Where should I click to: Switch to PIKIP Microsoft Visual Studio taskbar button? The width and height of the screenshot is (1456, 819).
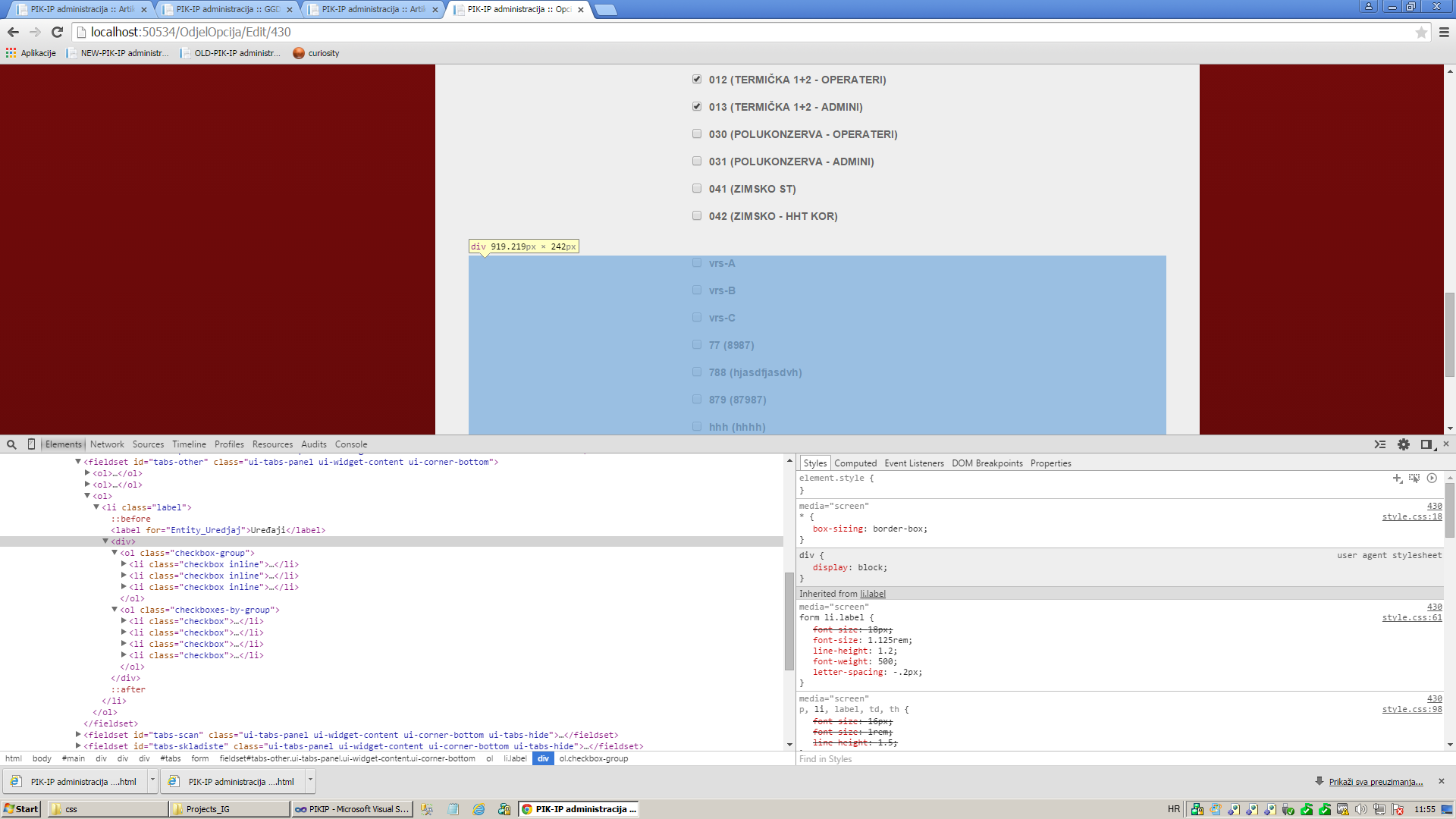352,809
